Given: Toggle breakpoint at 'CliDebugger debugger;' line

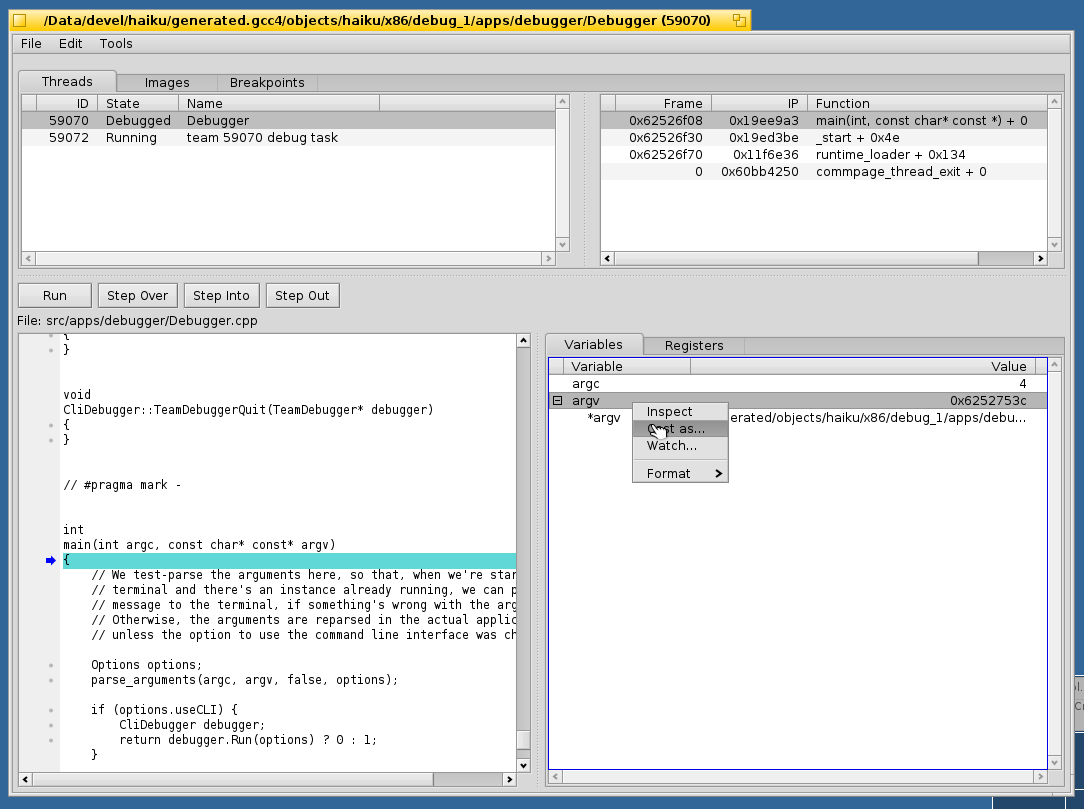Looking at the screenshot, I should (x=50, y=725).
